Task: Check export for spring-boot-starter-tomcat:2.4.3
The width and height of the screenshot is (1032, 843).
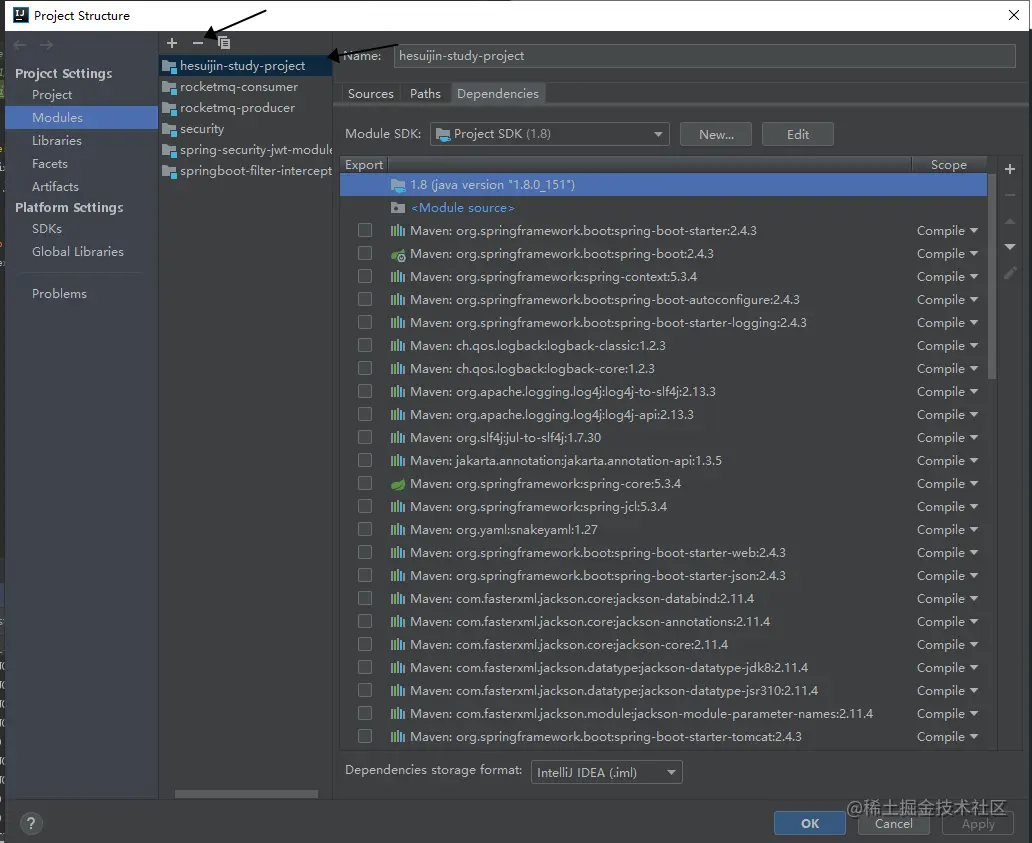Action: coord(365,736)
